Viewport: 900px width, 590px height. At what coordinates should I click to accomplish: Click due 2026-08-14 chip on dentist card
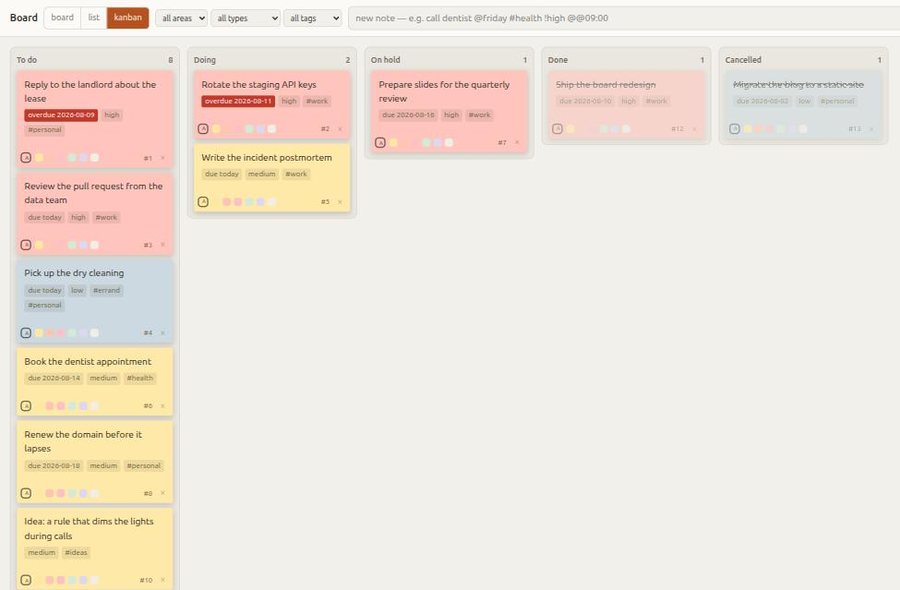(54, 378)
